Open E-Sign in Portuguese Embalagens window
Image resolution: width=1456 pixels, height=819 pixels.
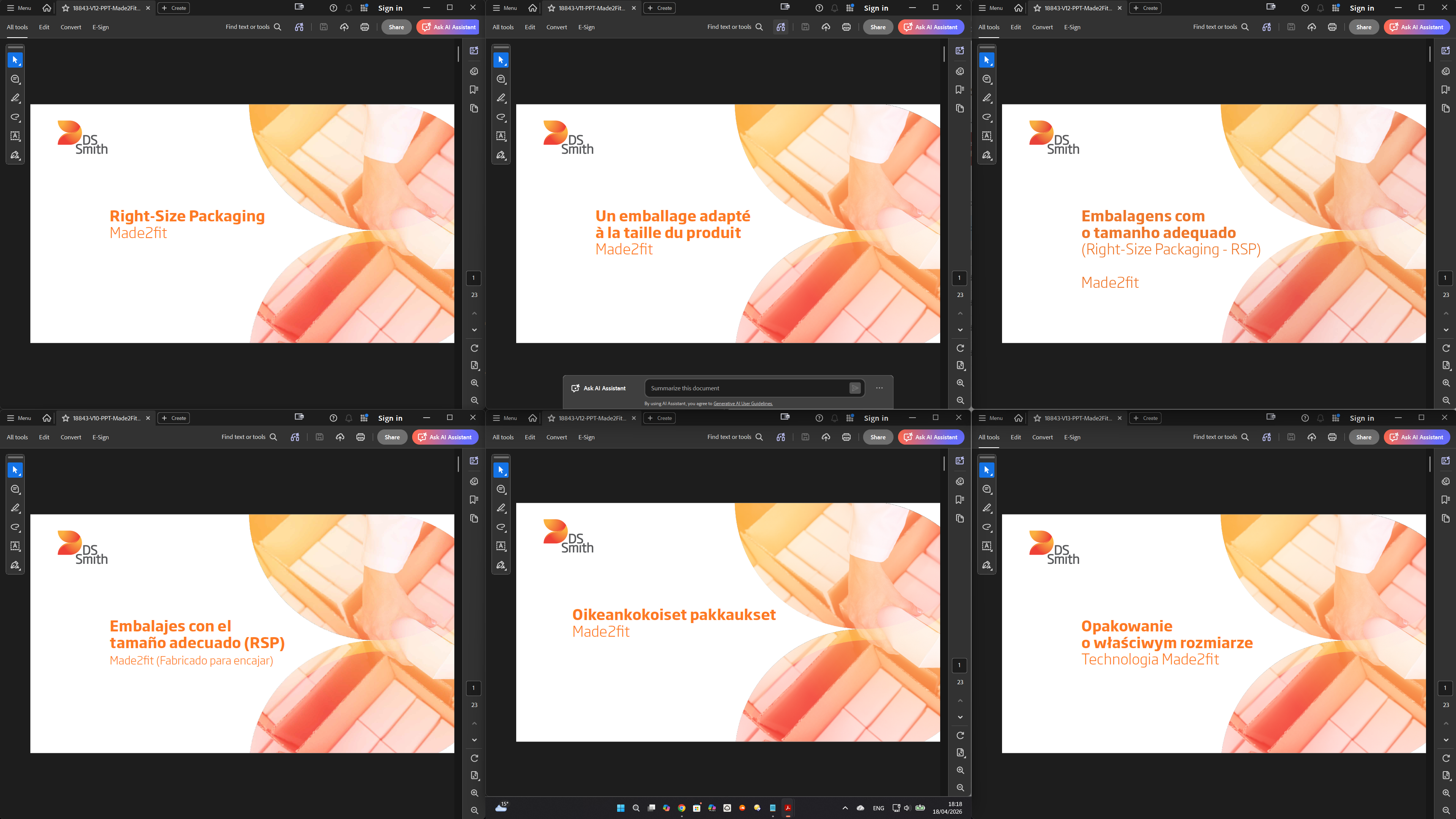(x=1072, y=27)
